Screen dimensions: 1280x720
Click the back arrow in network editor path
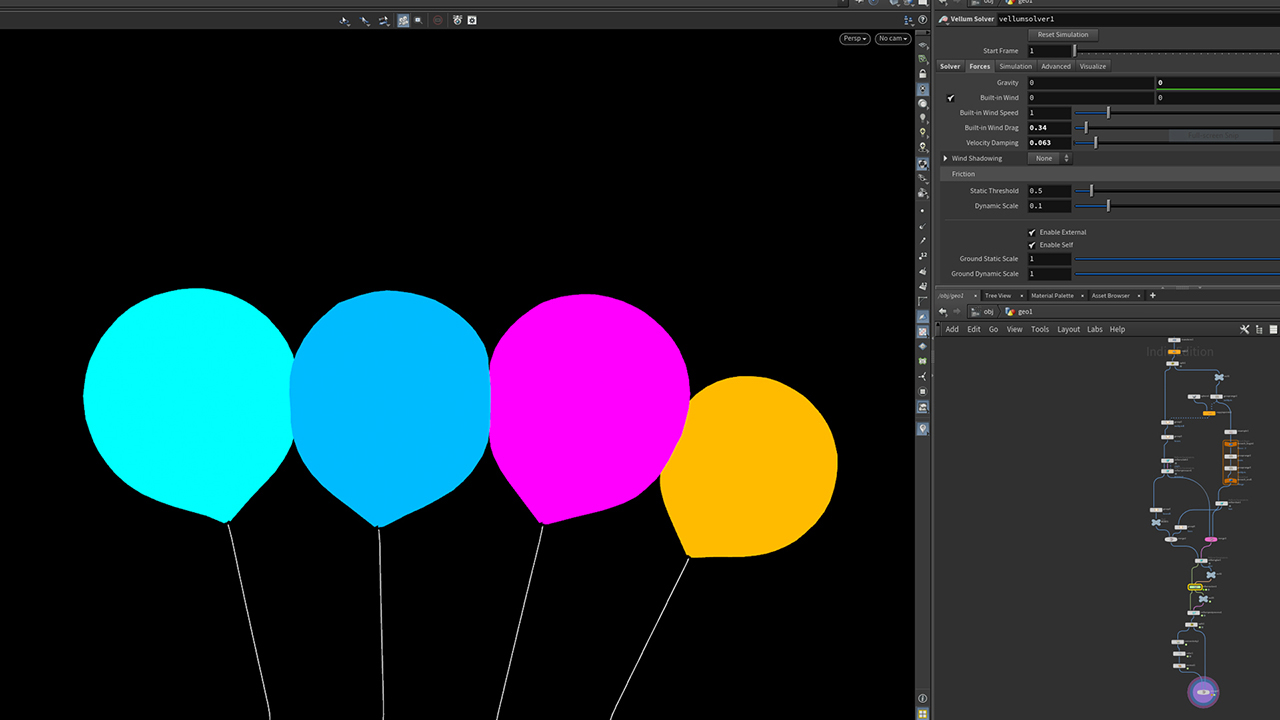(x=943, y=311)
